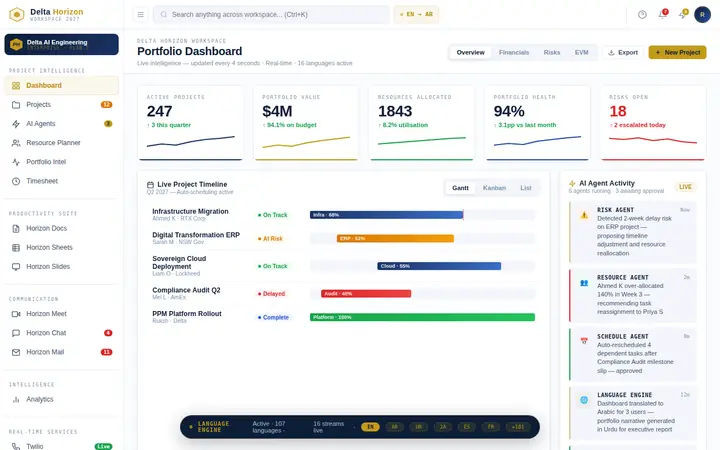Viewport: 720px width, 450px height.
Task: Toggle the sidebar hamburger menu icon
Action: click(x=141, y=15)
